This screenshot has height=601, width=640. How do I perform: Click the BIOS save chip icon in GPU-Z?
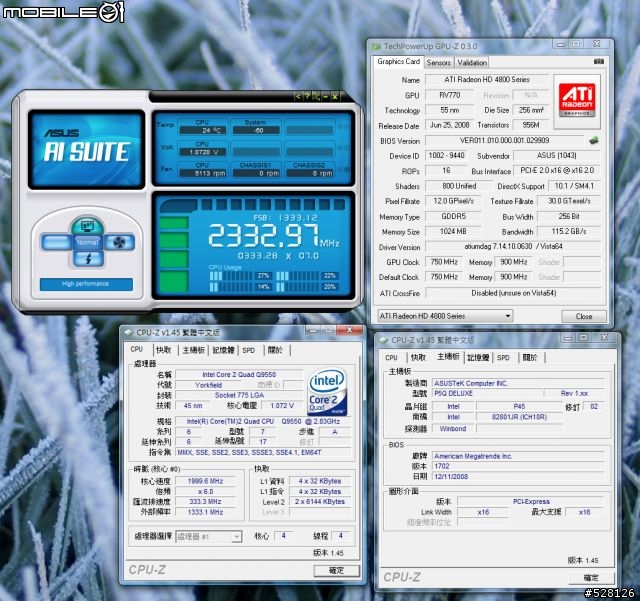594,140
